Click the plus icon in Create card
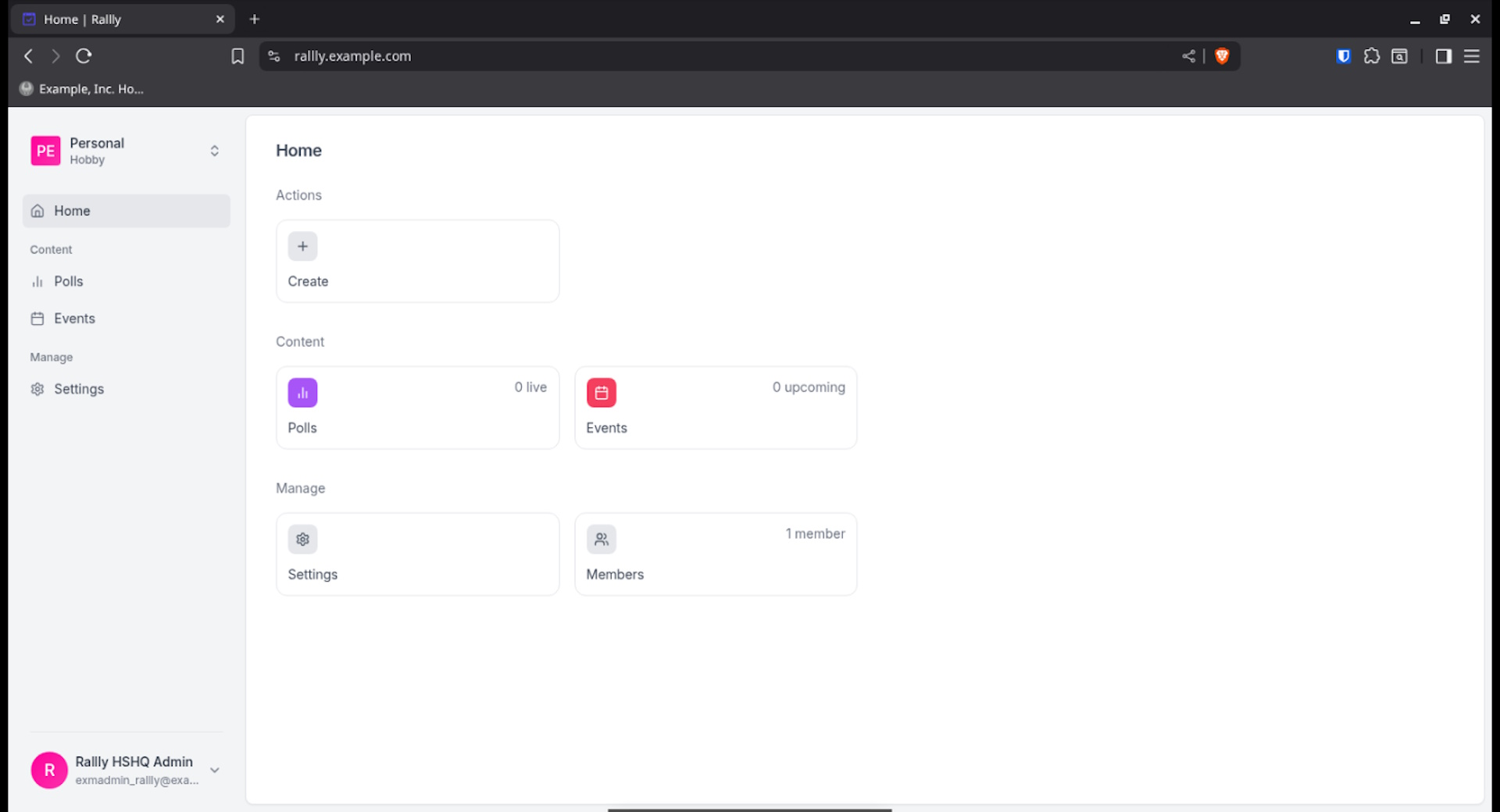Screen dimensions: 1500x812 (302, 247)
